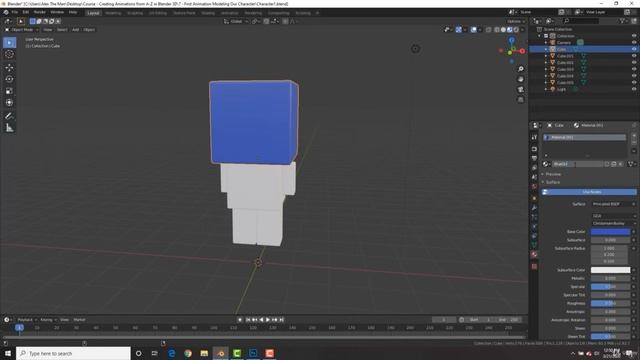Open the Tool properties tab icon
This screenshot has width=640, height=360.
tap(534, 138)
